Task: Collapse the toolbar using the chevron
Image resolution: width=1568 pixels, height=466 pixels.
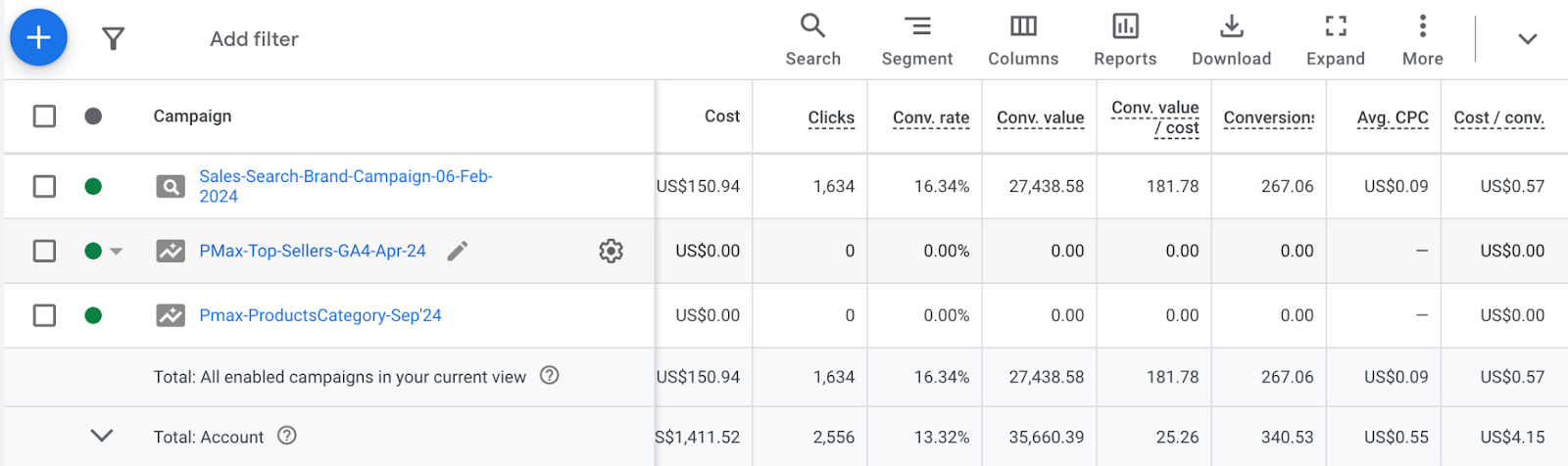Action: tap(1527, 39)
